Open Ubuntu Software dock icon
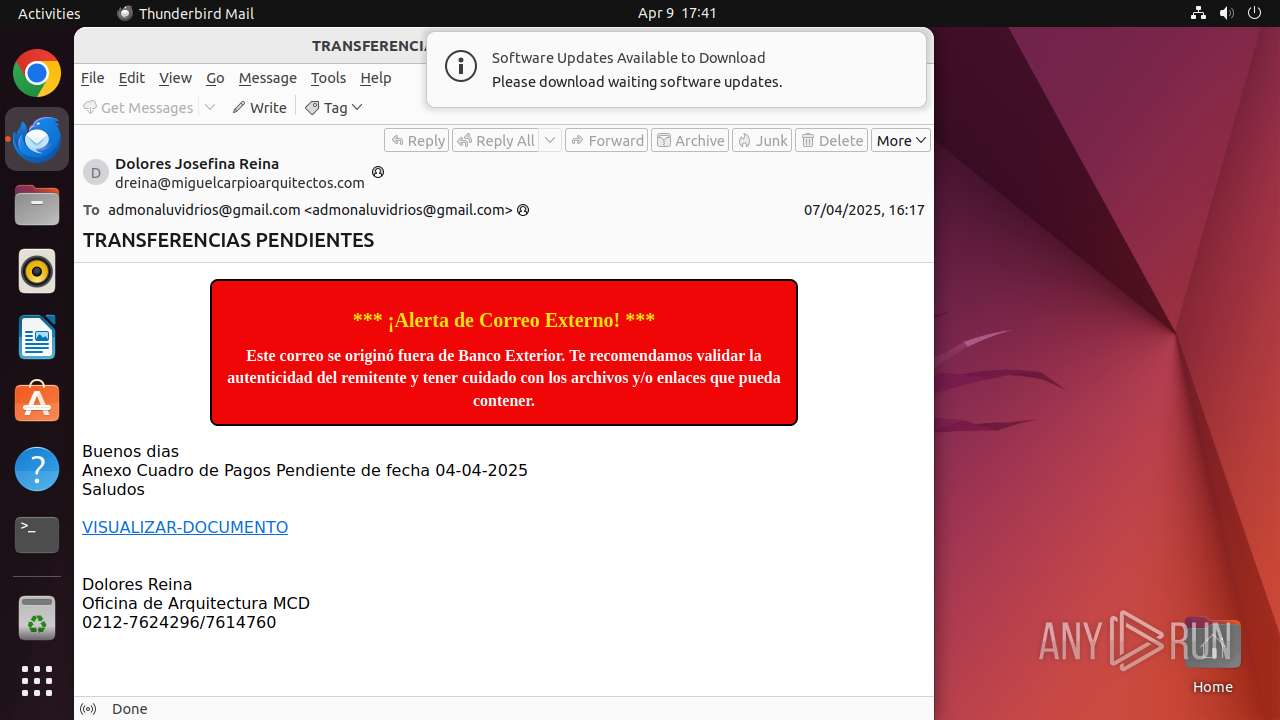This screenshot has height=720, width=1280. point(37,403)
